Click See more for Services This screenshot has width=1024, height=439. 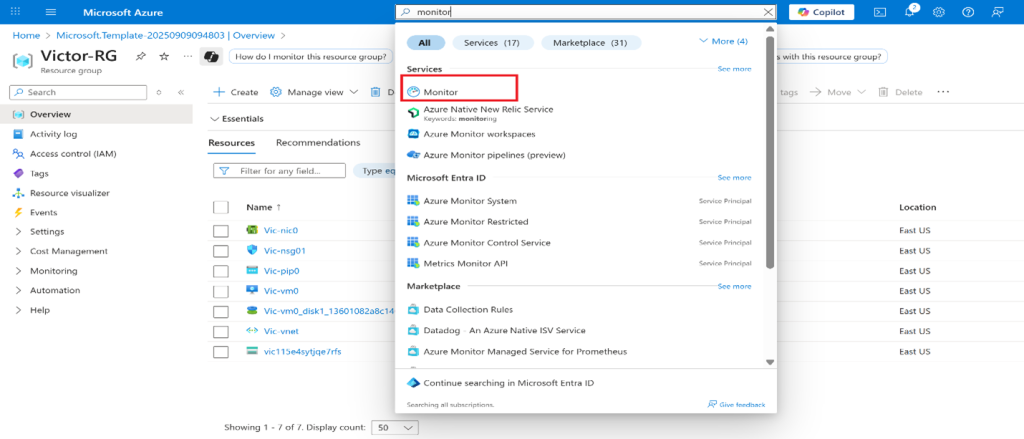coord(734,69)
